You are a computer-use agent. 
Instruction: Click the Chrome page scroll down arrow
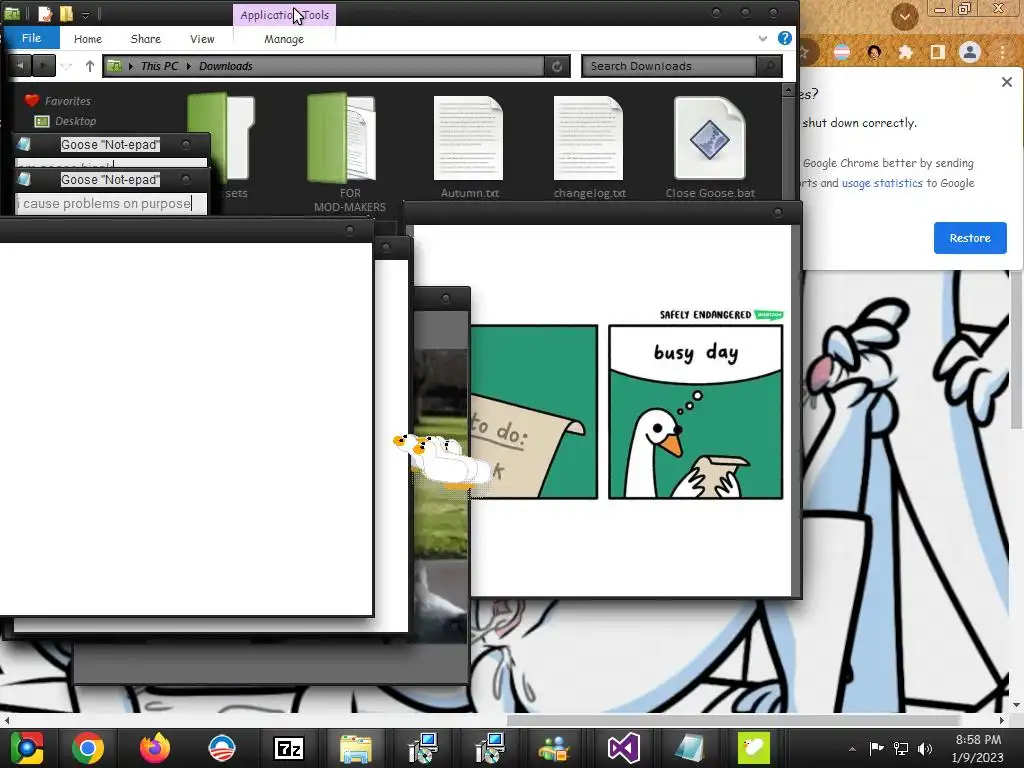click(1016, 705)
